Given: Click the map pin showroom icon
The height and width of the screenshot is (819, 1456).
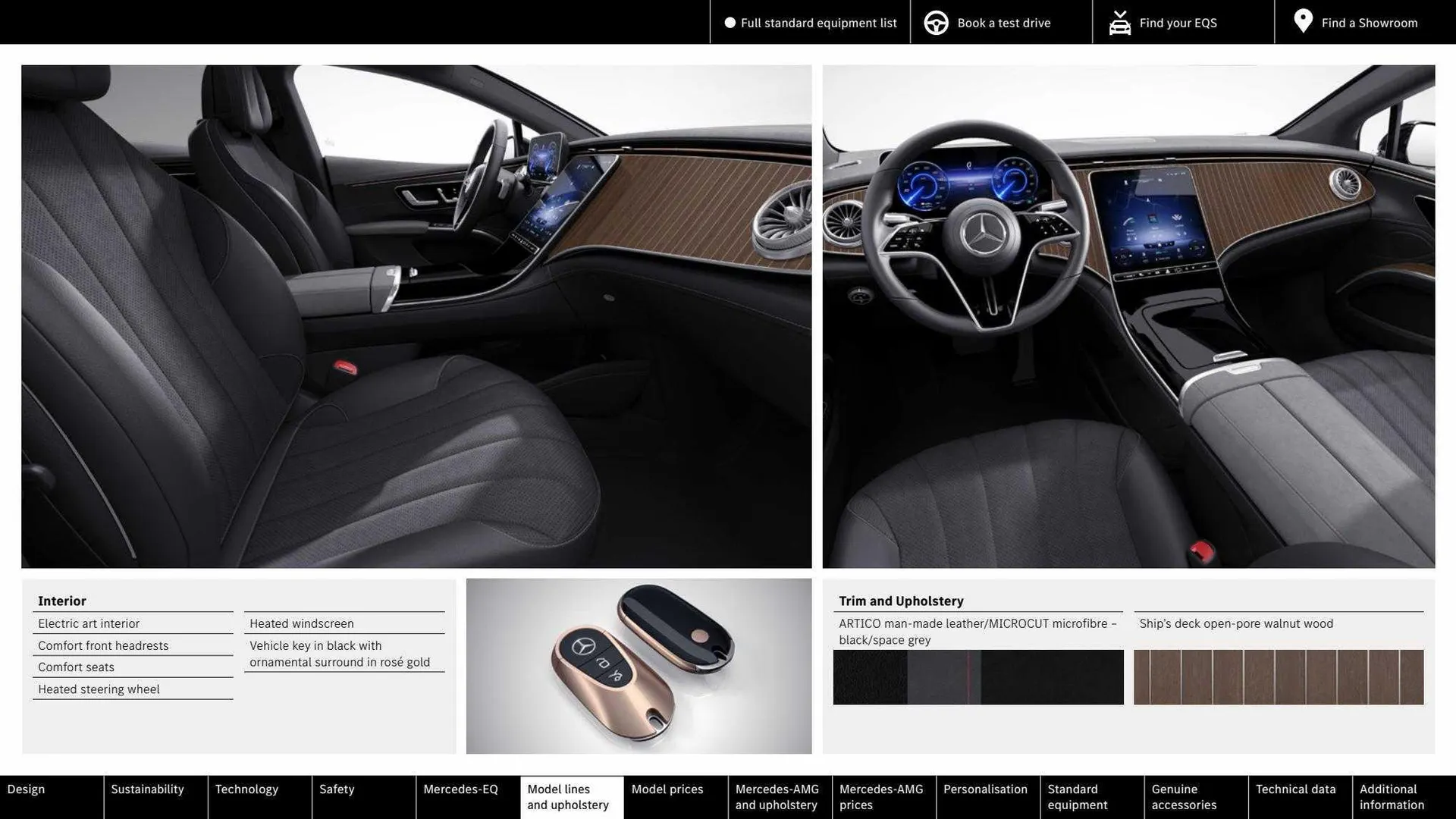Looking at the screenshot, I should [x=1302, y=21].
